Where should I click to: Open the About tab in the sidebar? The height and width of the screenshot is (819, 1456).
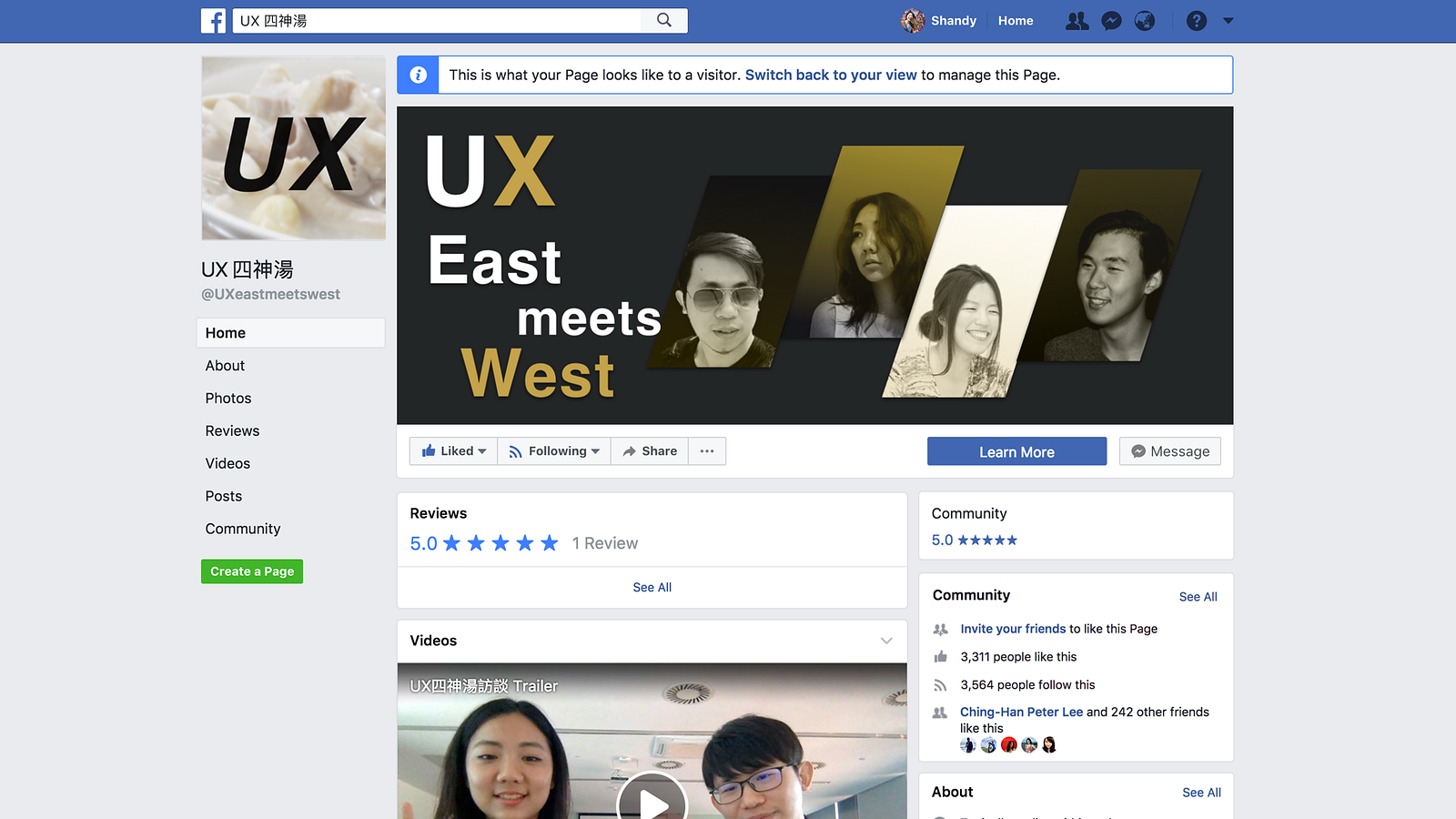225,366
